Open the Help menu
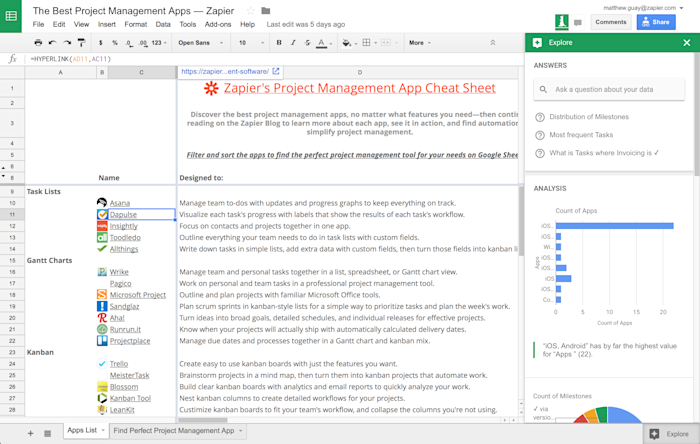 click(x=247, y=25)
